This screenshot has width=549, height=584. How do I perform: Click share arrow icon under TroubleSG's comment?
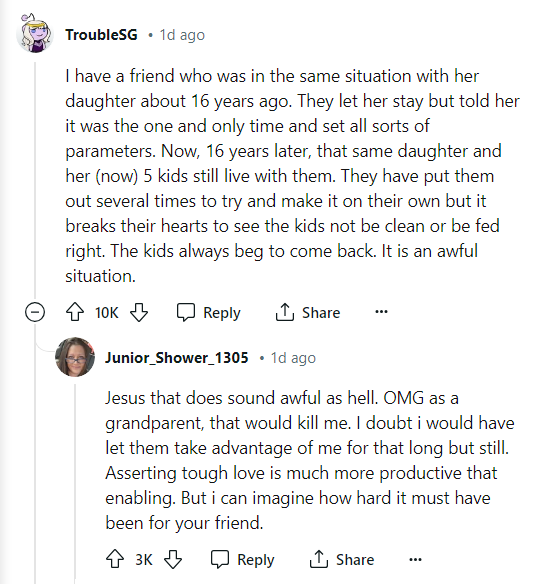tap(285, 312)
